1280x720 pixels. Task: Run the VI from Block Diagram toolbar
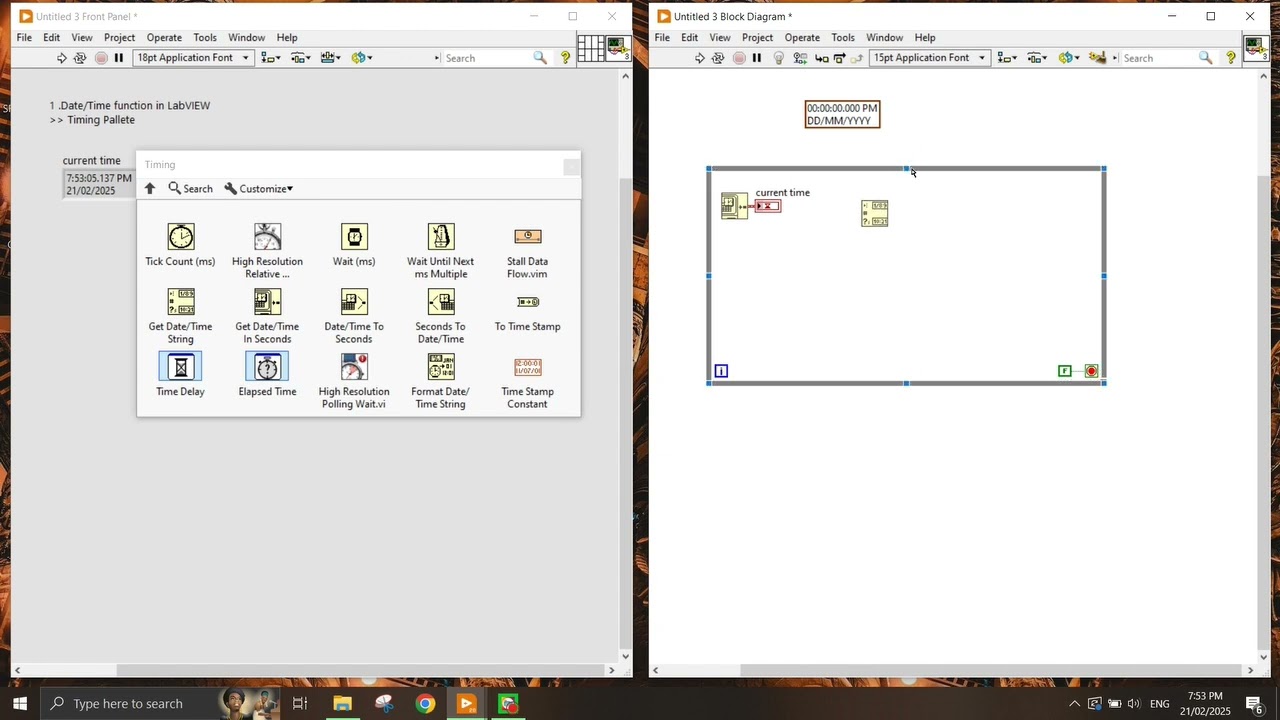pyautogui.click(x=699, y=58)
